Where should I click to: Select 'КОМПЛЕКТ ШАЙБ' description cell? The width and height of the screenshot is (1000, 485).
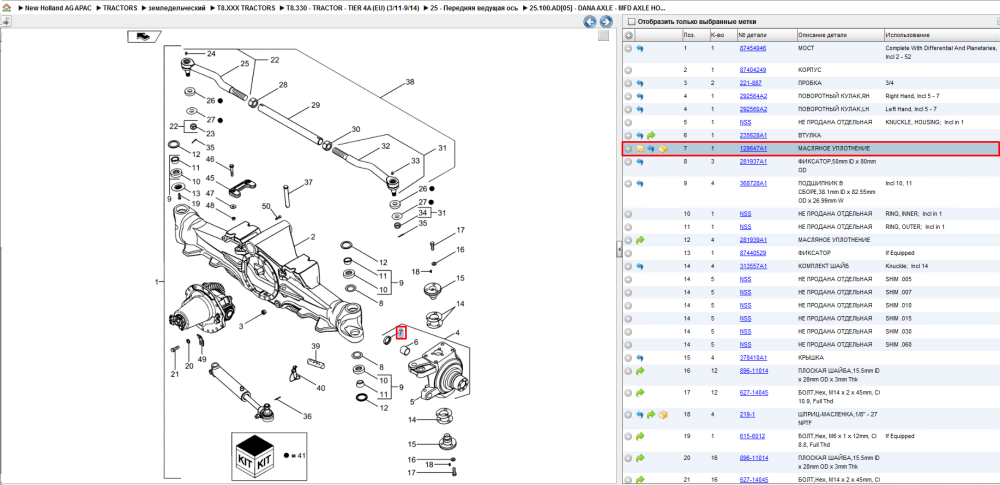[x=822, y=266]
